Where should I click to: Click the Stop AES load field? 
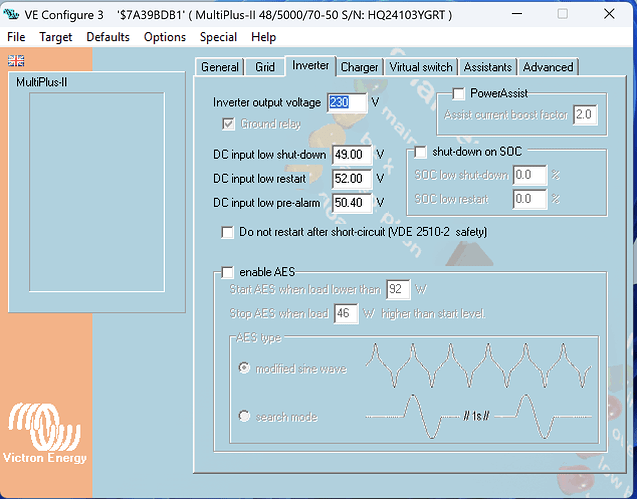346,313
